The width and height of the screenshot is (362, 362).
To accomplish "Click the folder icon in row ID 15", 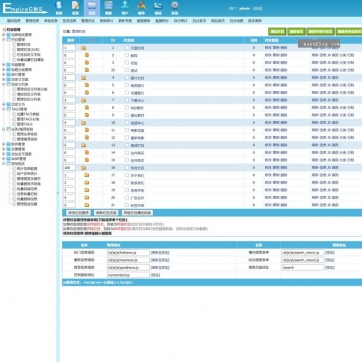I will [87, 160].
